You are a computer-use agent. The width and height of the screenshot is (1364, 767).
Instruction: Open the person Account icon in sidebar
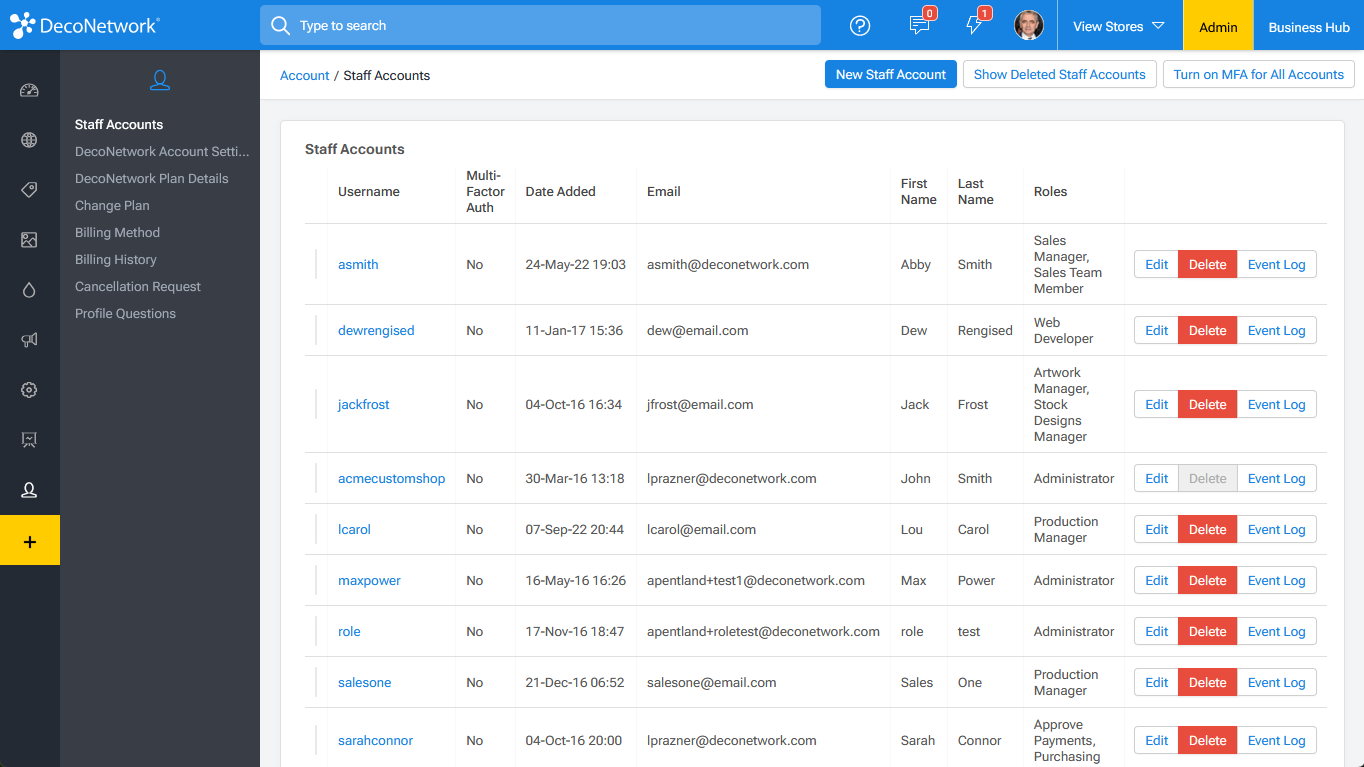(30, 489)
